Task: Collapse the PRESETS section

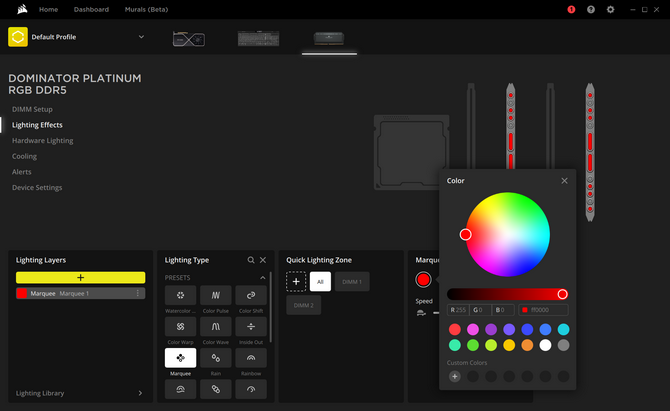Action: click(x=262, y=278)
